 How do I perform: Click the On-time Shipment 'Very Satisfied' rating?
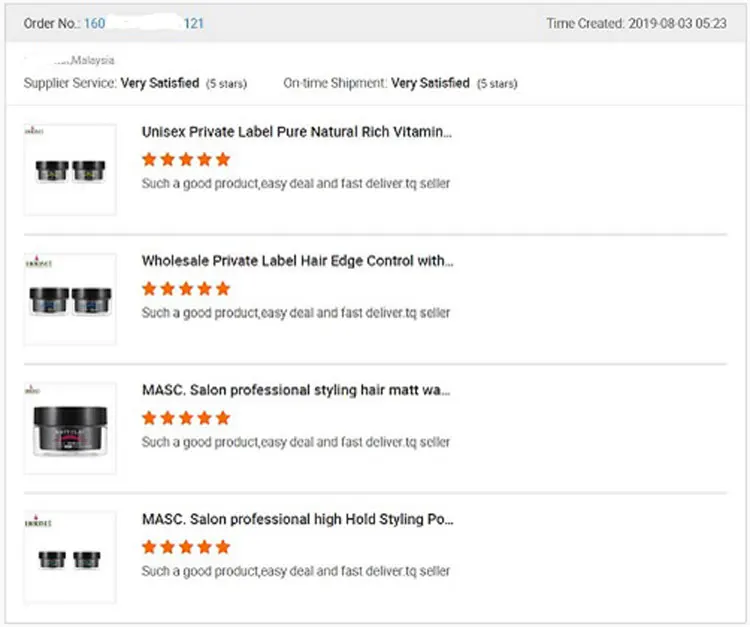pos(430,83)
